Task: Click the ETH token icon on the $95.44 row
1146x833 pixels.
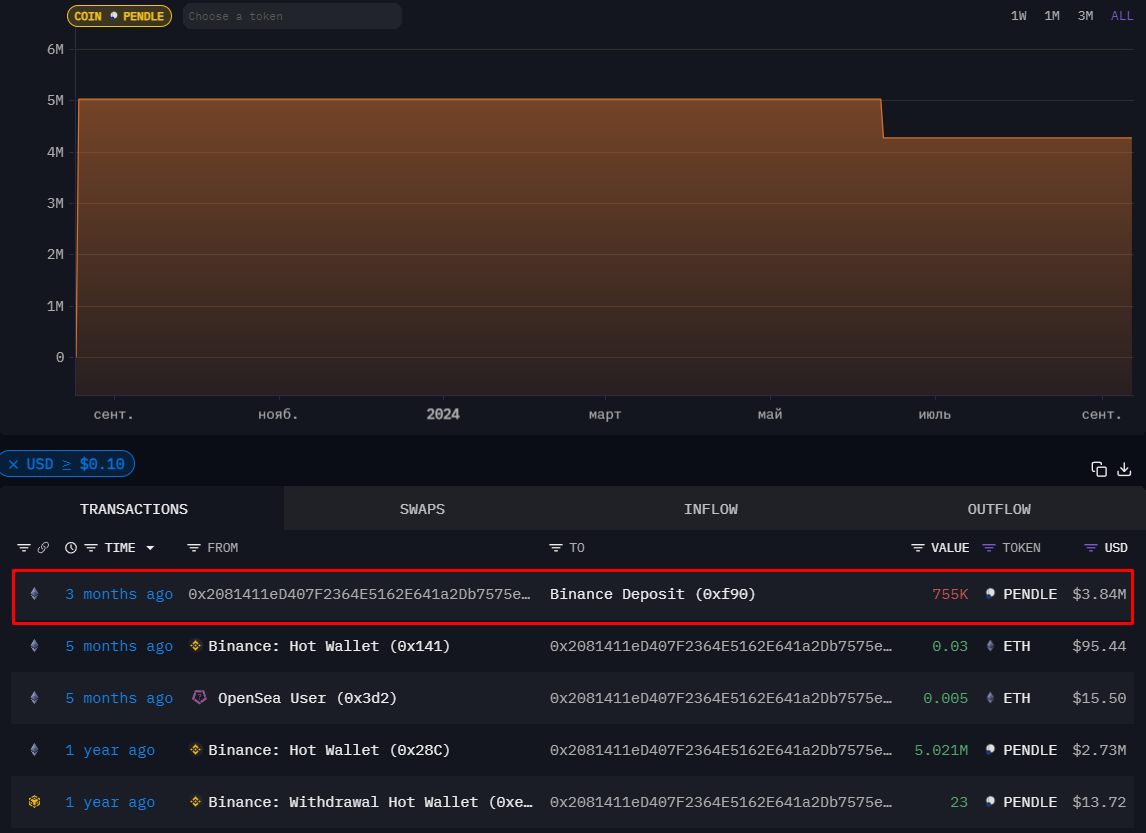Action: pyautogui.click(x=990, y=645)
